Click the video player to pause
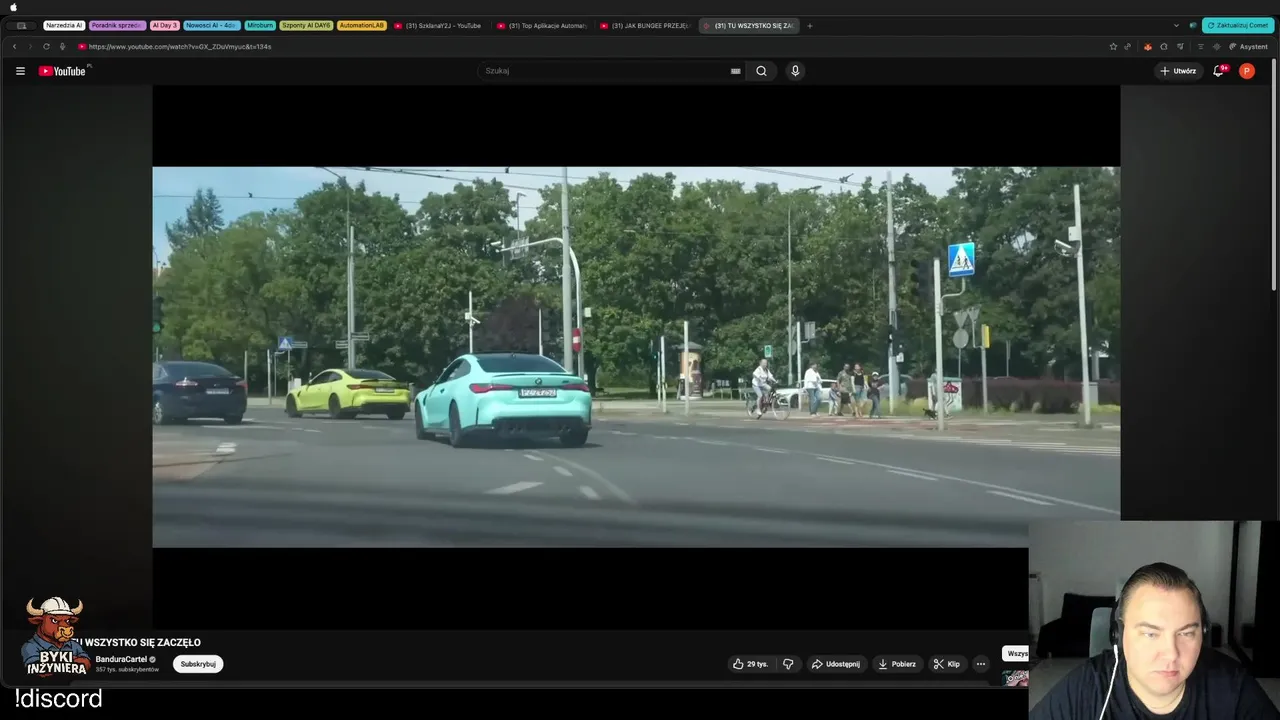The height and width of the screenshot is (720, 1280). tap(636, 357)
